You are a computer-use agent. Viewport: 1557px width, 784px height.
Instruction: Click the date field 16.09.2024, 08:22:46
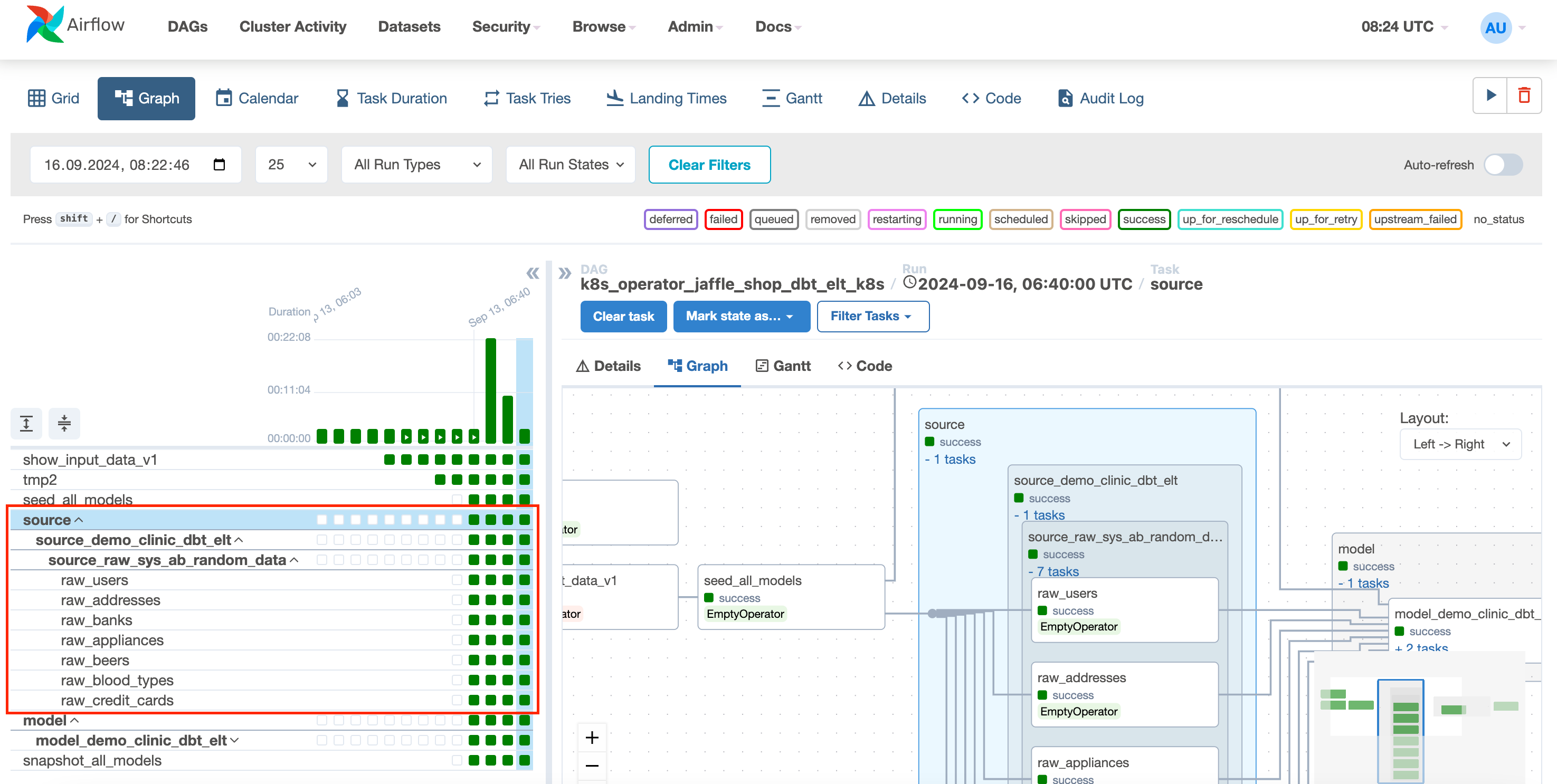pyautogui.click(x=136, y=164)
